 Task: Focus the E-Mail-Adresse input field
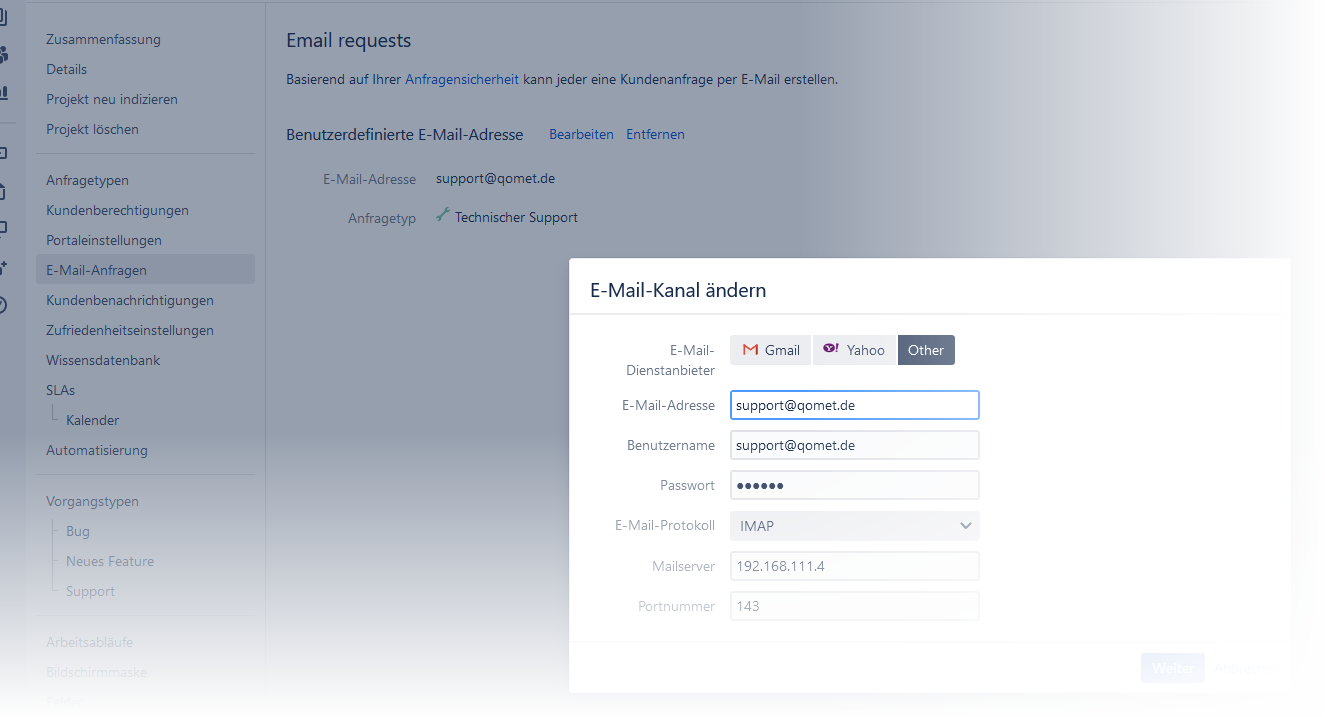pos(855,405)
